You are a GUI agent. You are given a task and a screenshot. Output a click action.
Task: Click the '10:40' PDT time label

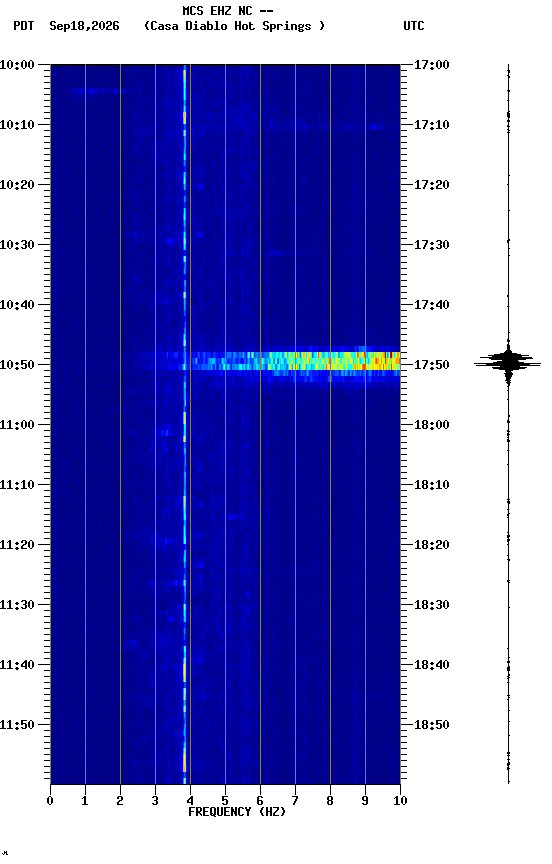[x=17, y=305]
